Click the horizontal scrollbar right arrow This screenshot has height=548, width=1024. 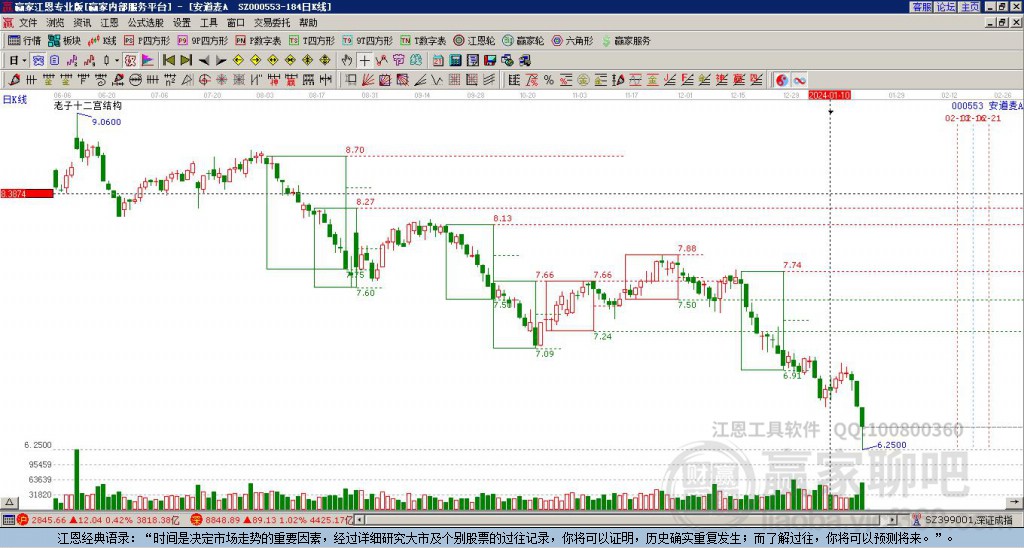click(893, 520)
